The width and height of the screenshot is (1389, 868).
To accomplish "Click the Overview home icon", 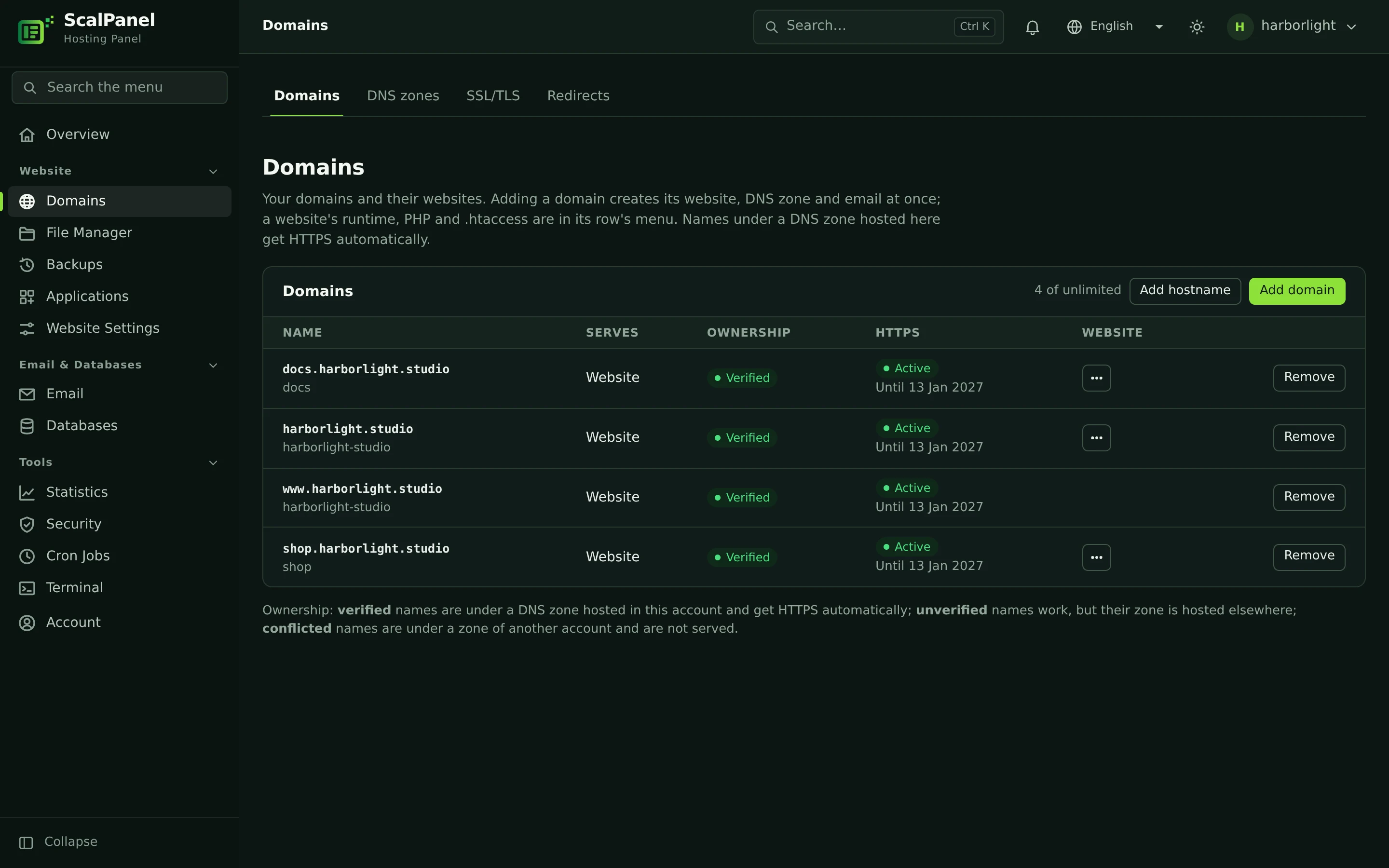I will point(27,135).
